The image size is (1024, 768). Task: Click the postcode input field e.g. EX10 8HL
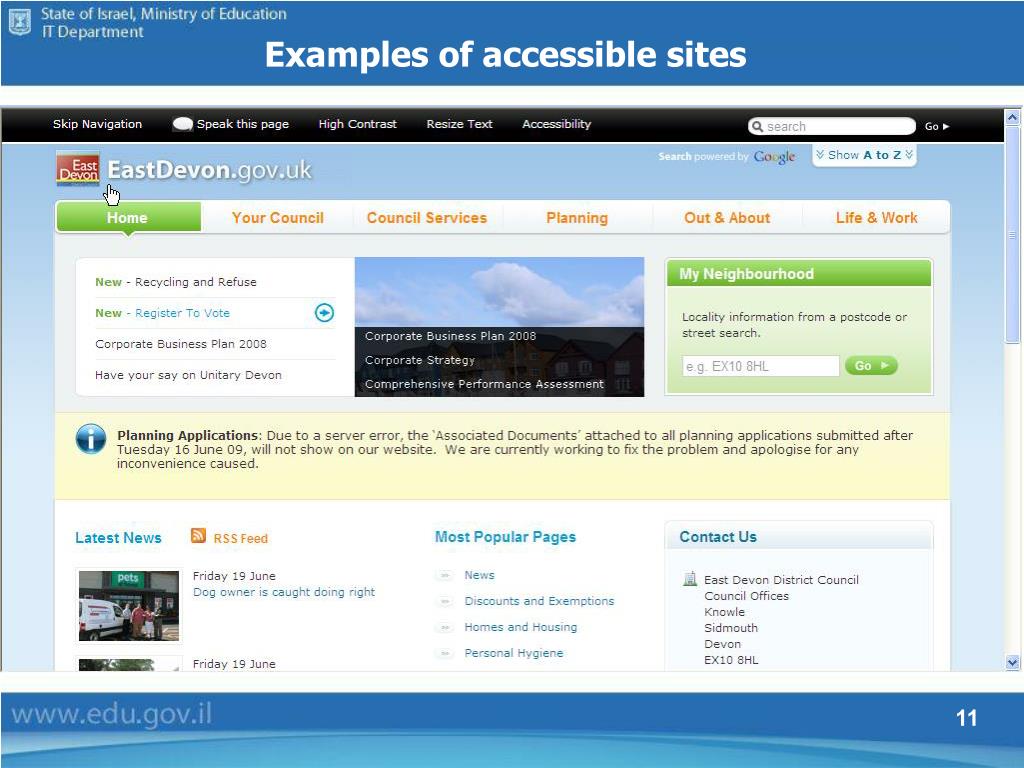[760, 366]
